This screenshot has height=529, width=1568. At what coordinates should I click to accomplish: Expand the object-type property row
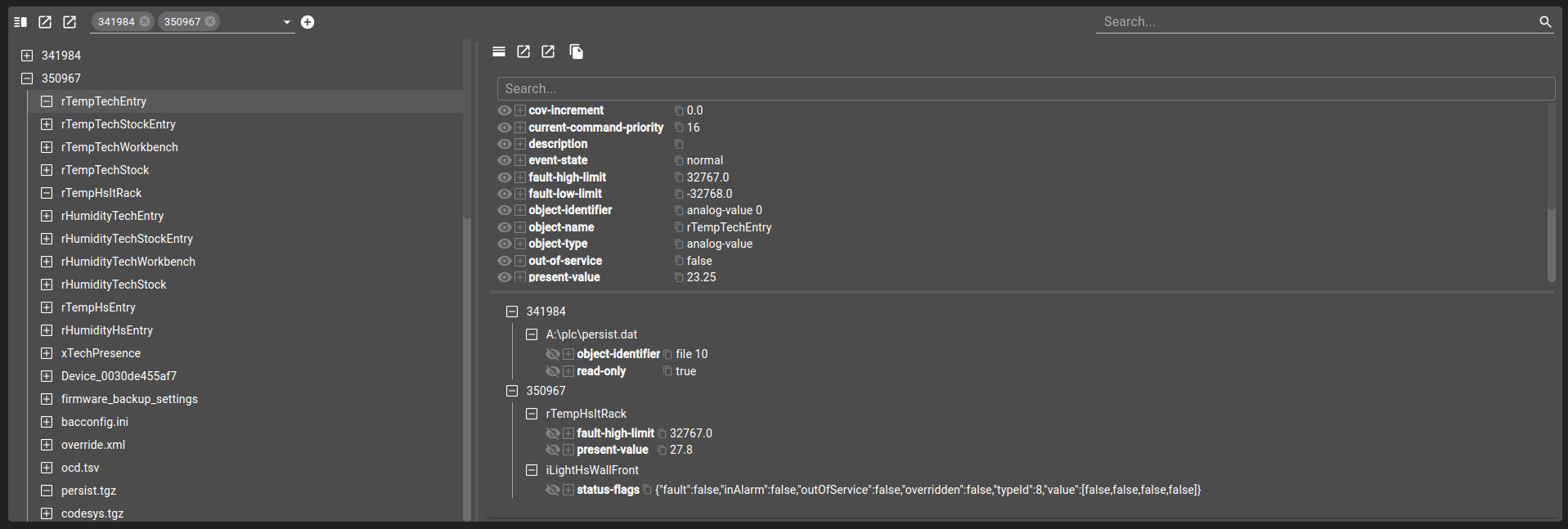tap(520, 244)
